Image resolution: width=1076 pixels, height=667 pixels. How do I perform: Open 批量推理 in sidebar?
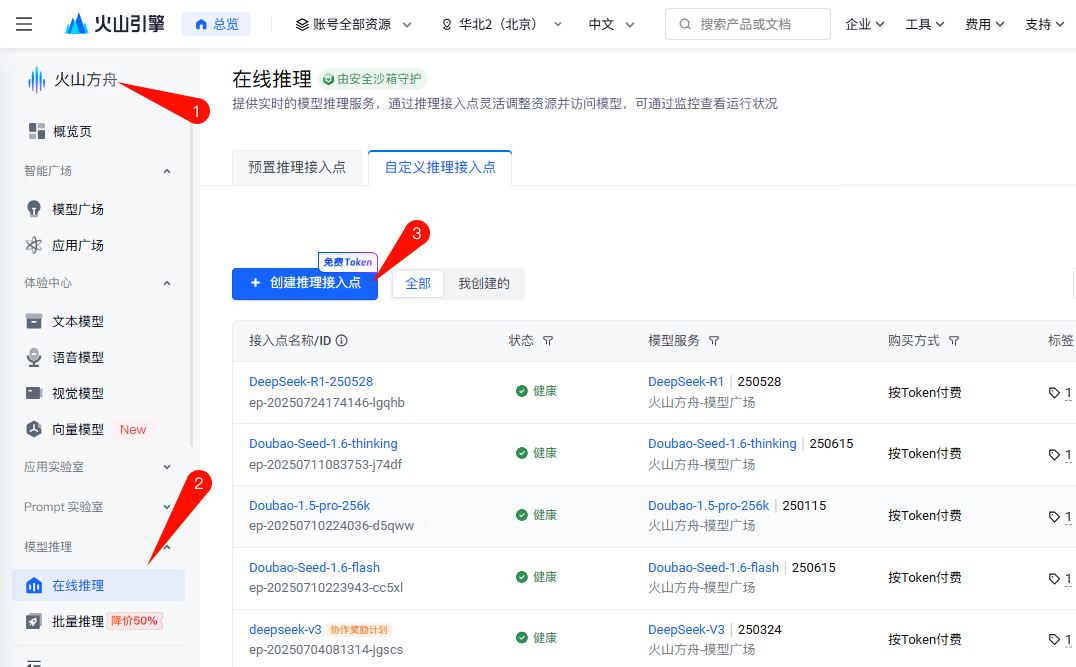[78, 621]
